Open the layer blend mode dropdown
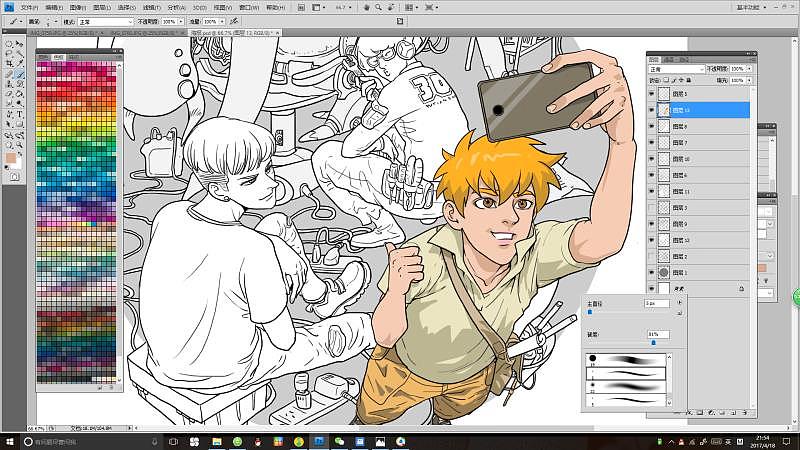This screenshot has width=800, height=450. pos(676,69)
